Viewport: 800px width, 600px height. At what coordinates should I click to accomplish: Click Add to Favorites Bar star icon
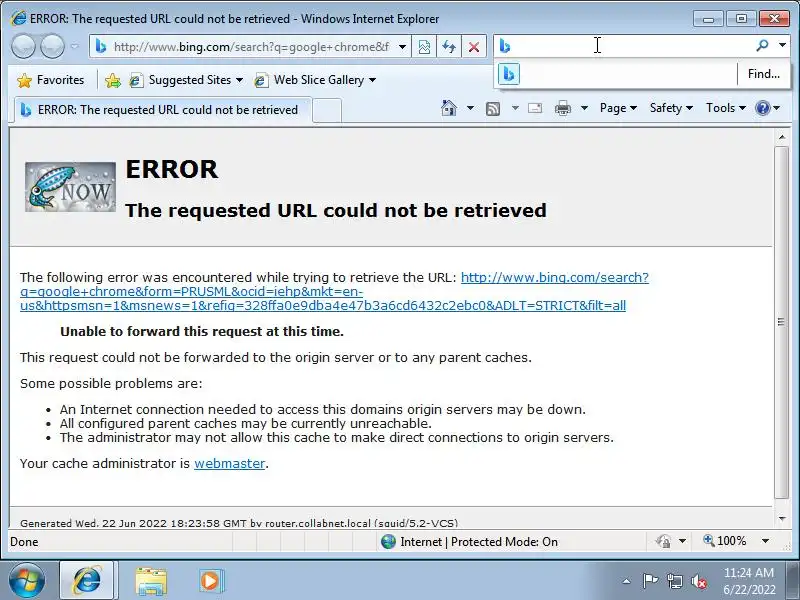click(113, 80)
